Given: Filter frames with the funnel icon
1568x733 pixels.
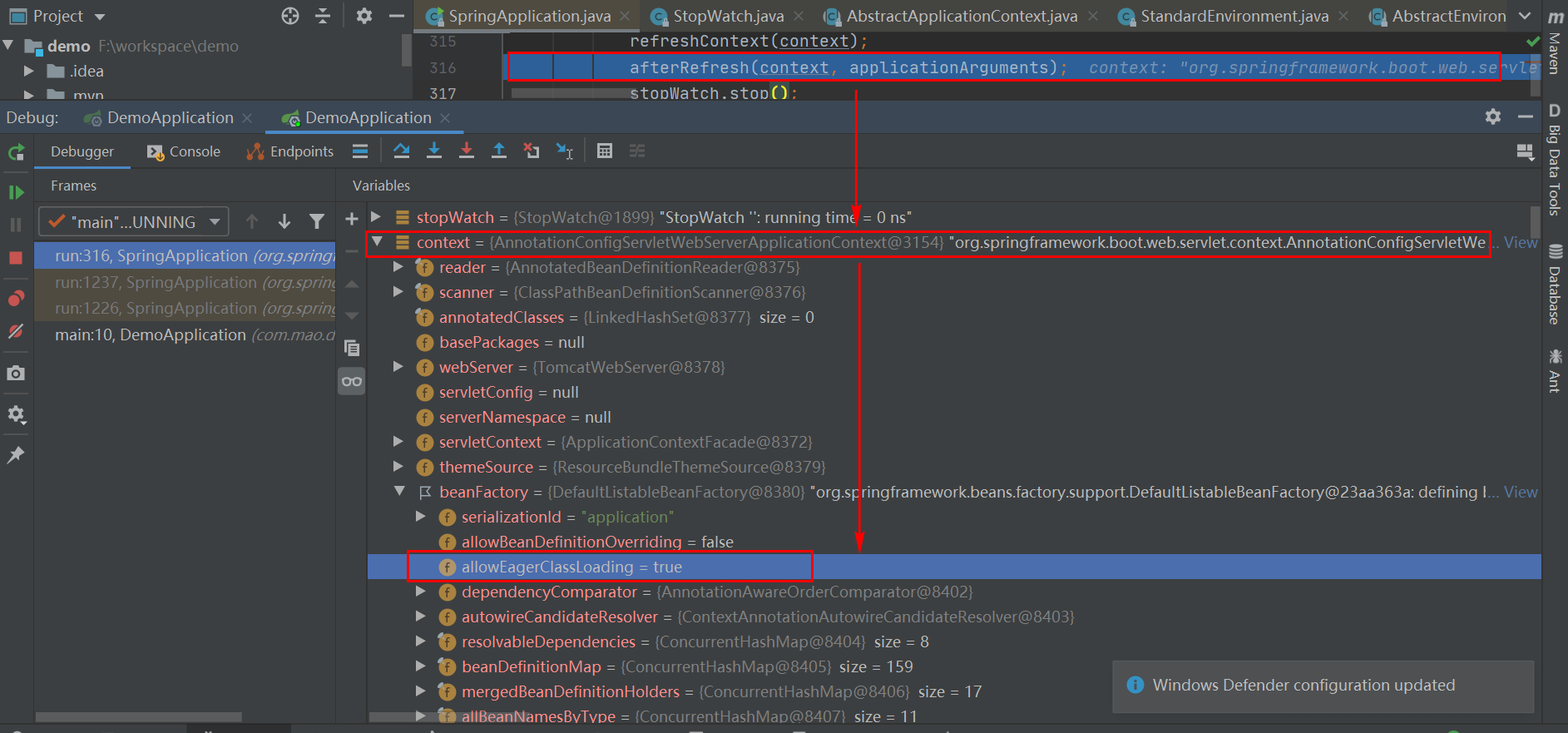Looking at the screenshot, I should [317, 221].
